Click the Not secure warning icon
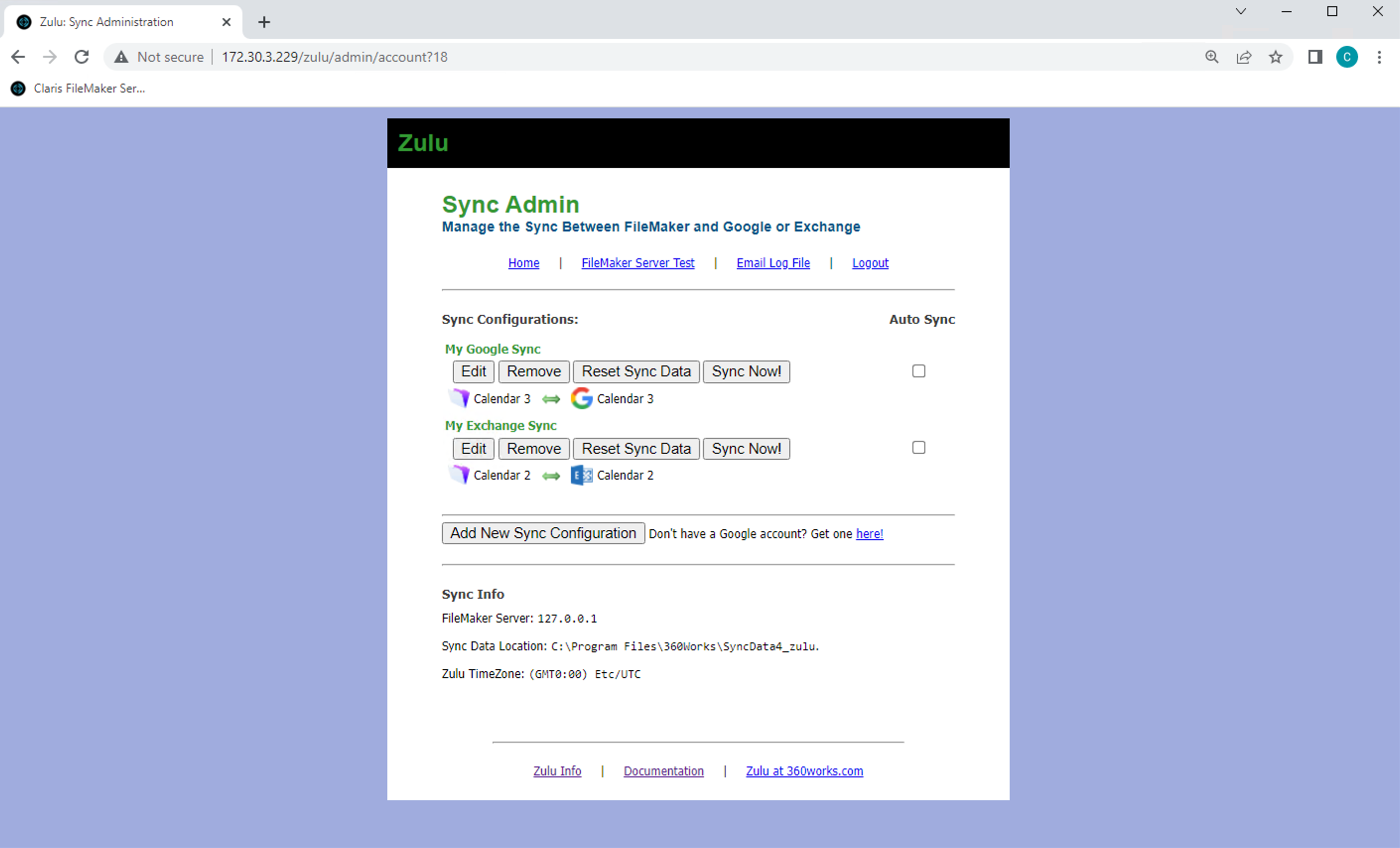Viewport: 1400px width, 848px height. pyautogui.click(x=121, y=57)
